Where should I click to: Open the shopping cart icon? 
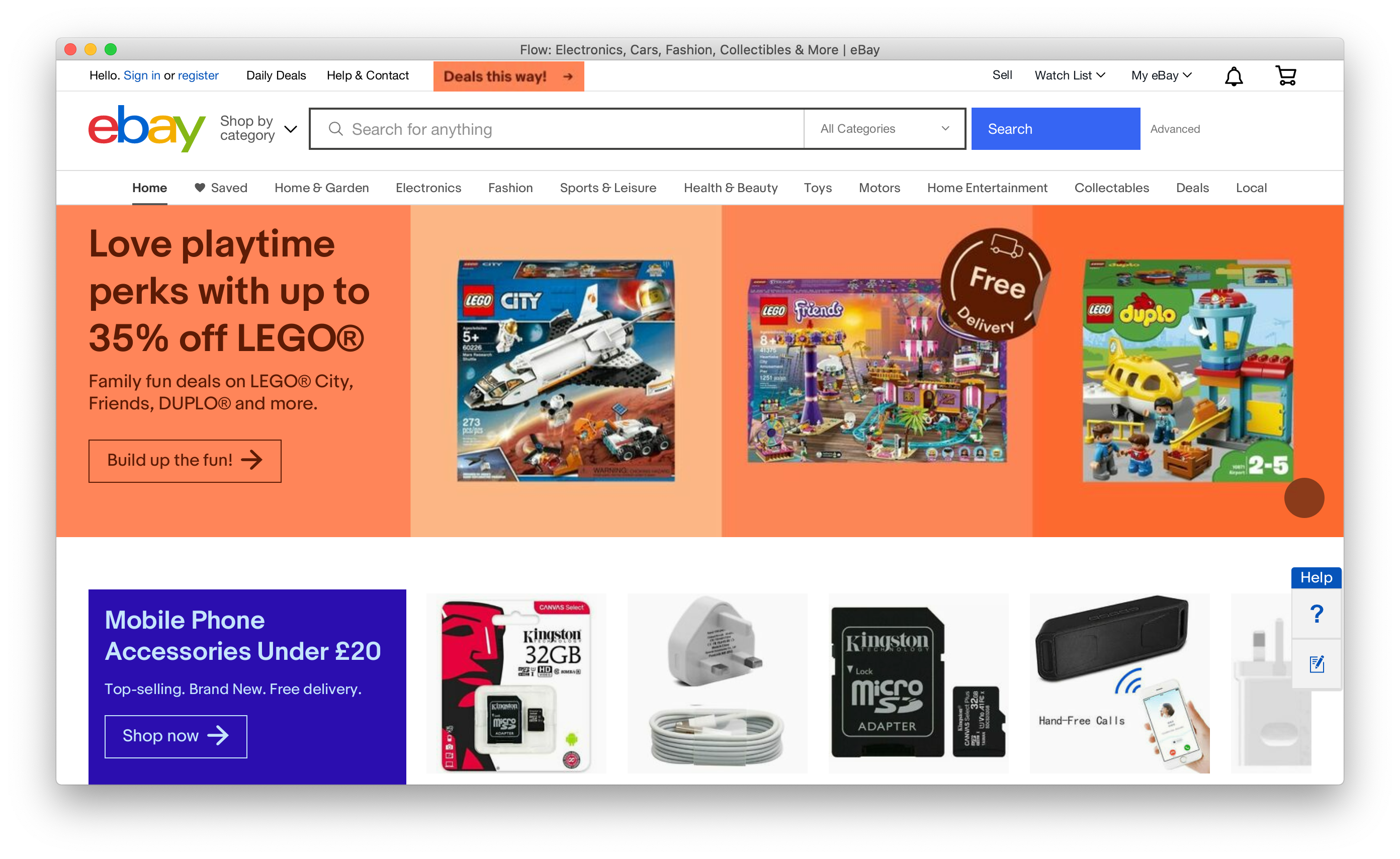click(1286, 75)
